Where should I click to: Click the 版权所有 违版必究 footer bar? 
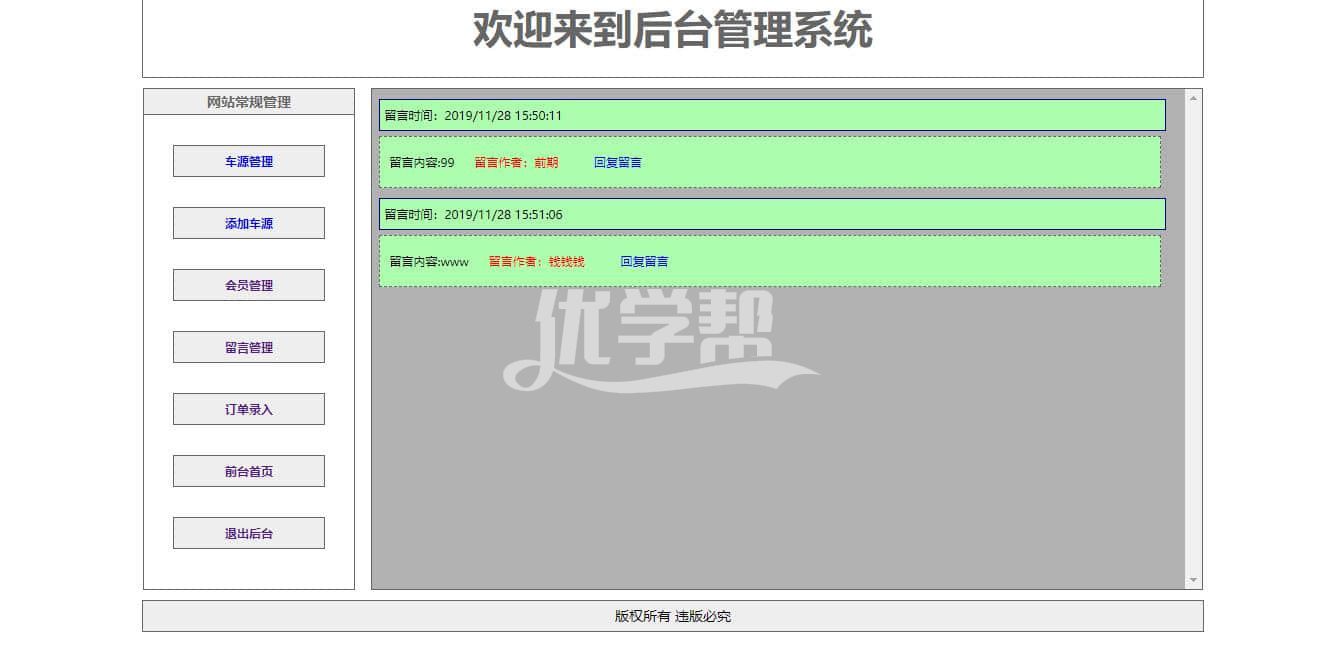[x=672, y=616]
